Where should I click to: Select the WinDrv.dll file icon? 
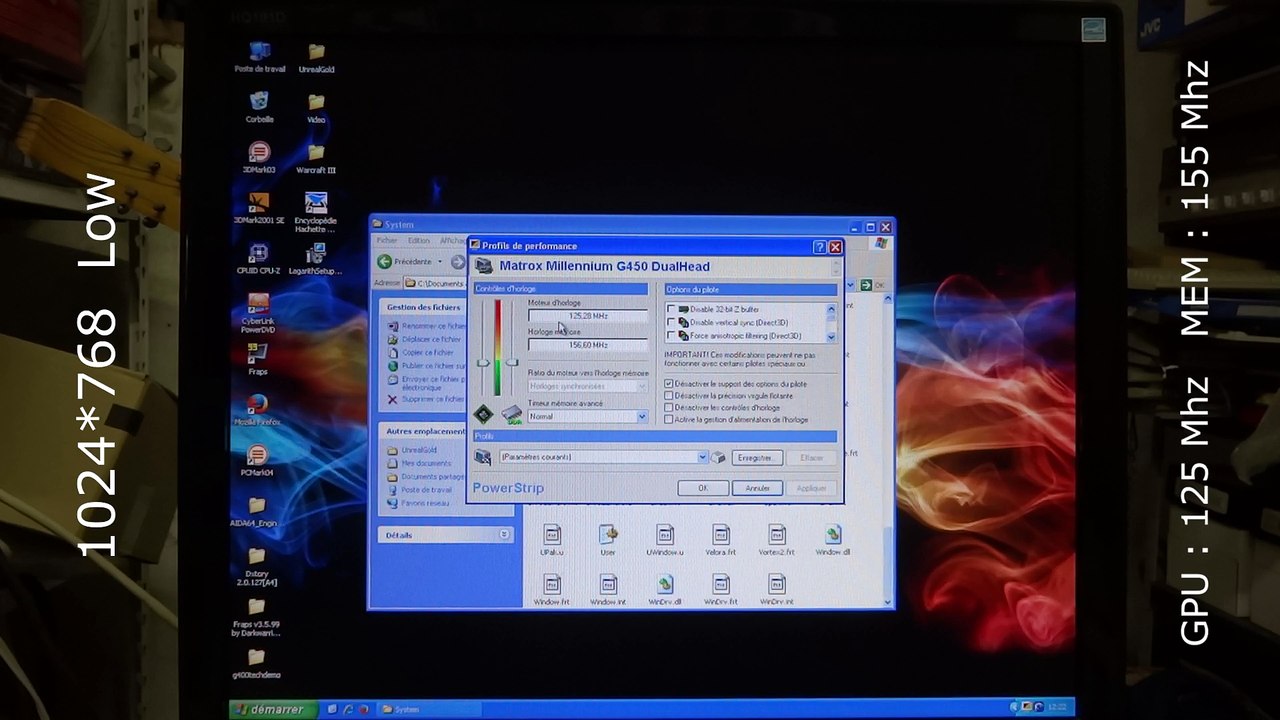[664, 590]
